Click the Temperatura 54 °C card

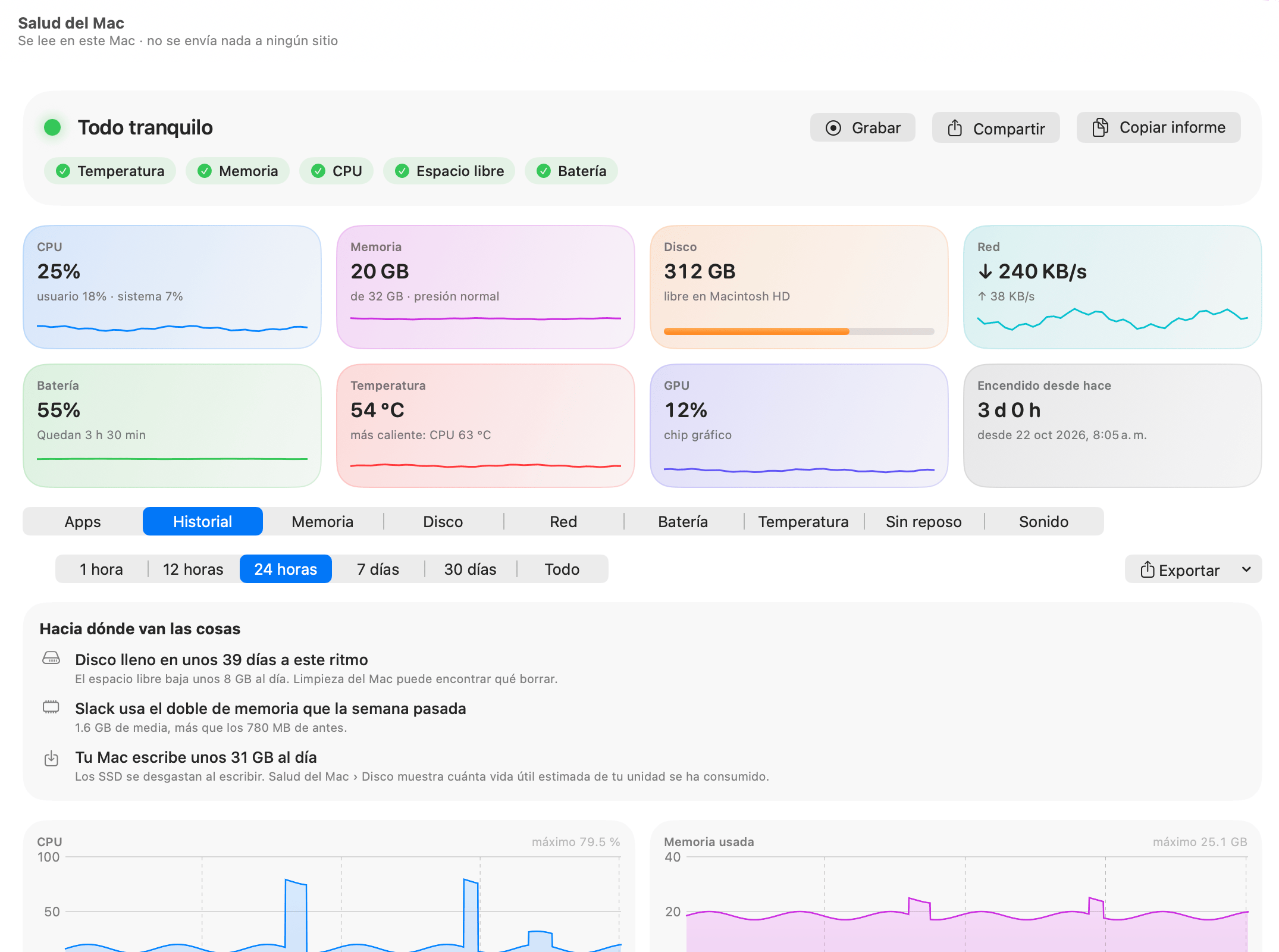[x=485, y=425]
